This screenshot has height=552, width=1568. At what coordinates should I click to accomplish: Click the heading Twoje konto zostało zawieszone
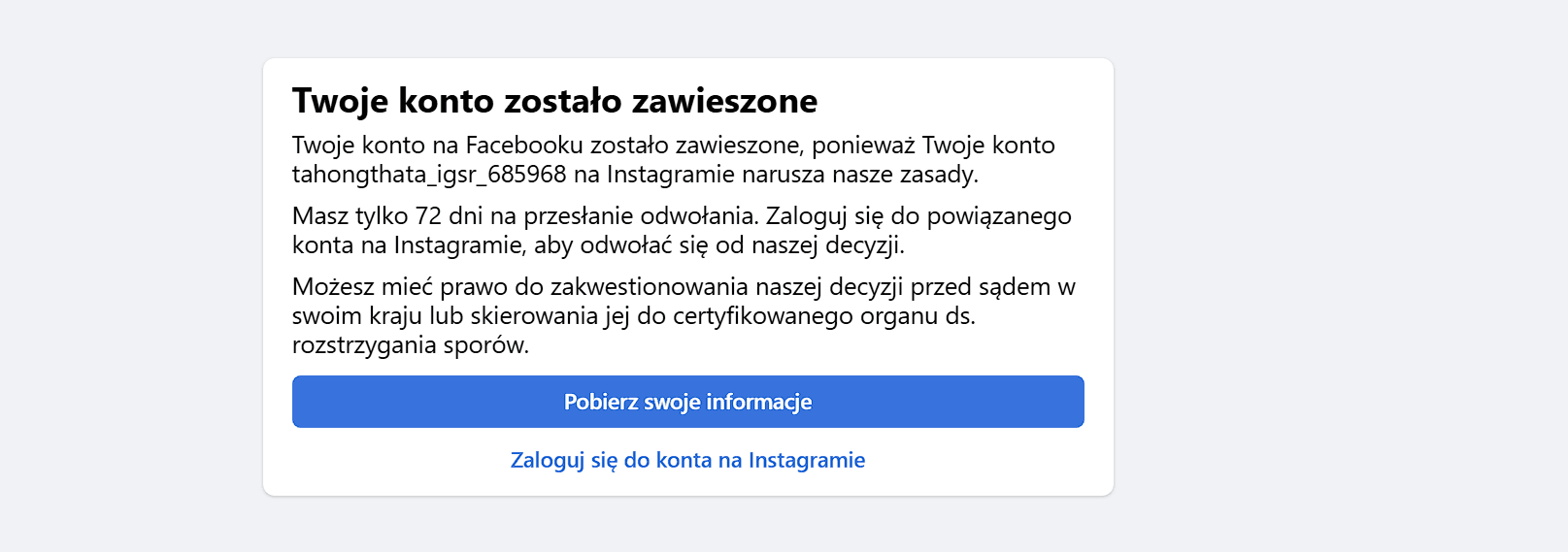554,101
